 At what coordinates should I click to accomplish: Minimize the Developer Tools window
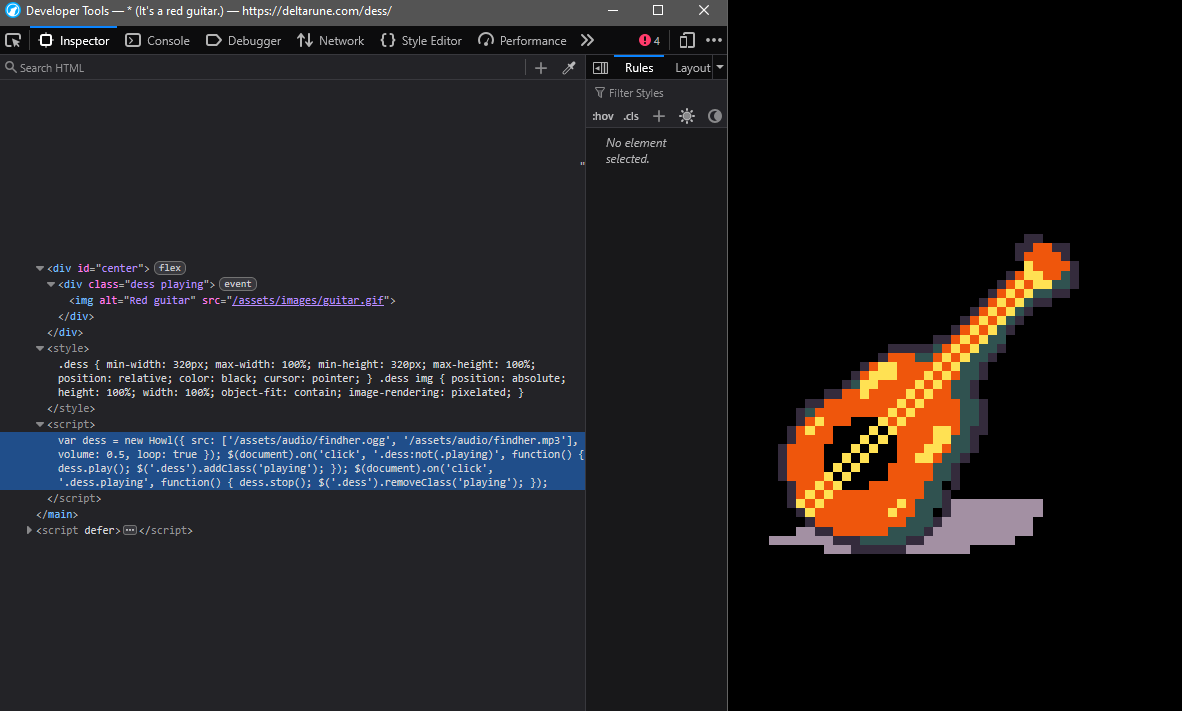coord(613,11)
